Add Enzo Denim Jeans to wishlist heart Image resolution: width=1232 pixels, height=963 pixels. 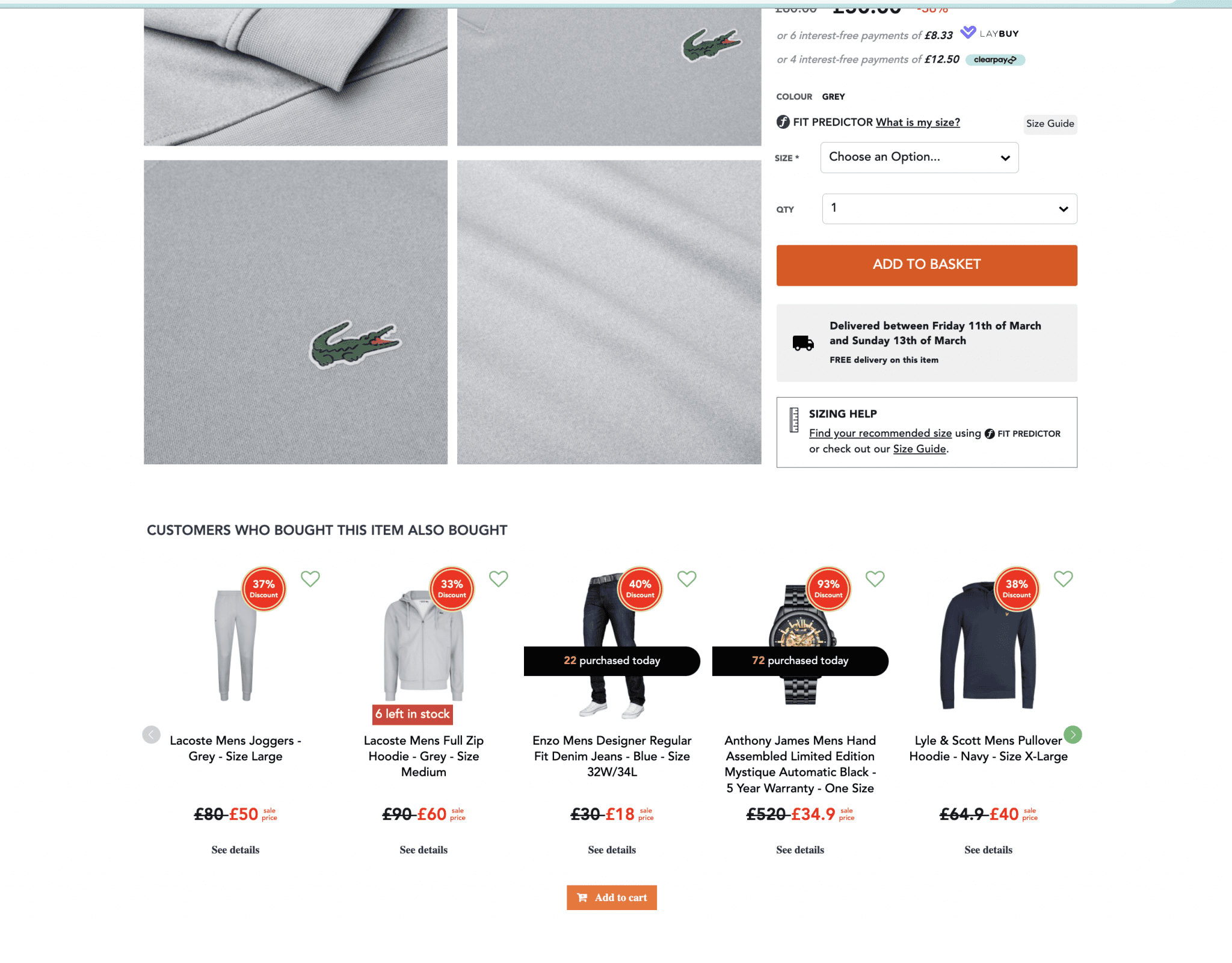pos(687,579)
